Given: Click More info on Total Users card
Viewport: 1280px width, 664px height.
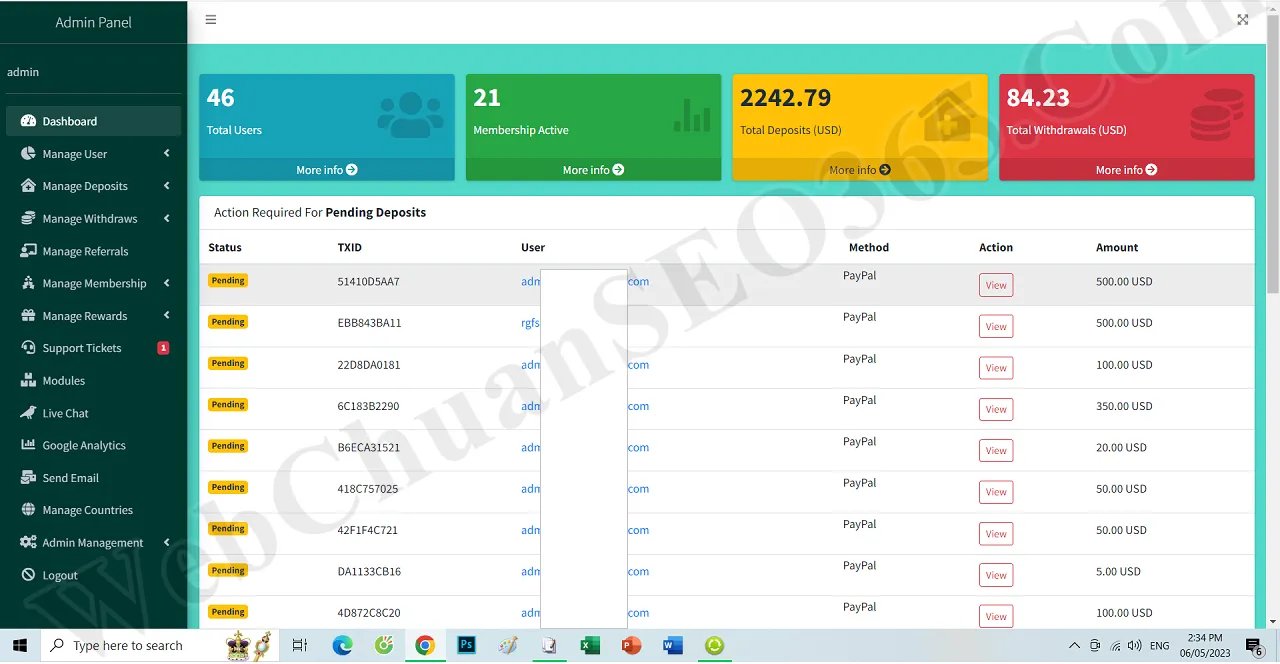Looking at the screenshot, I should pos(326,169).
